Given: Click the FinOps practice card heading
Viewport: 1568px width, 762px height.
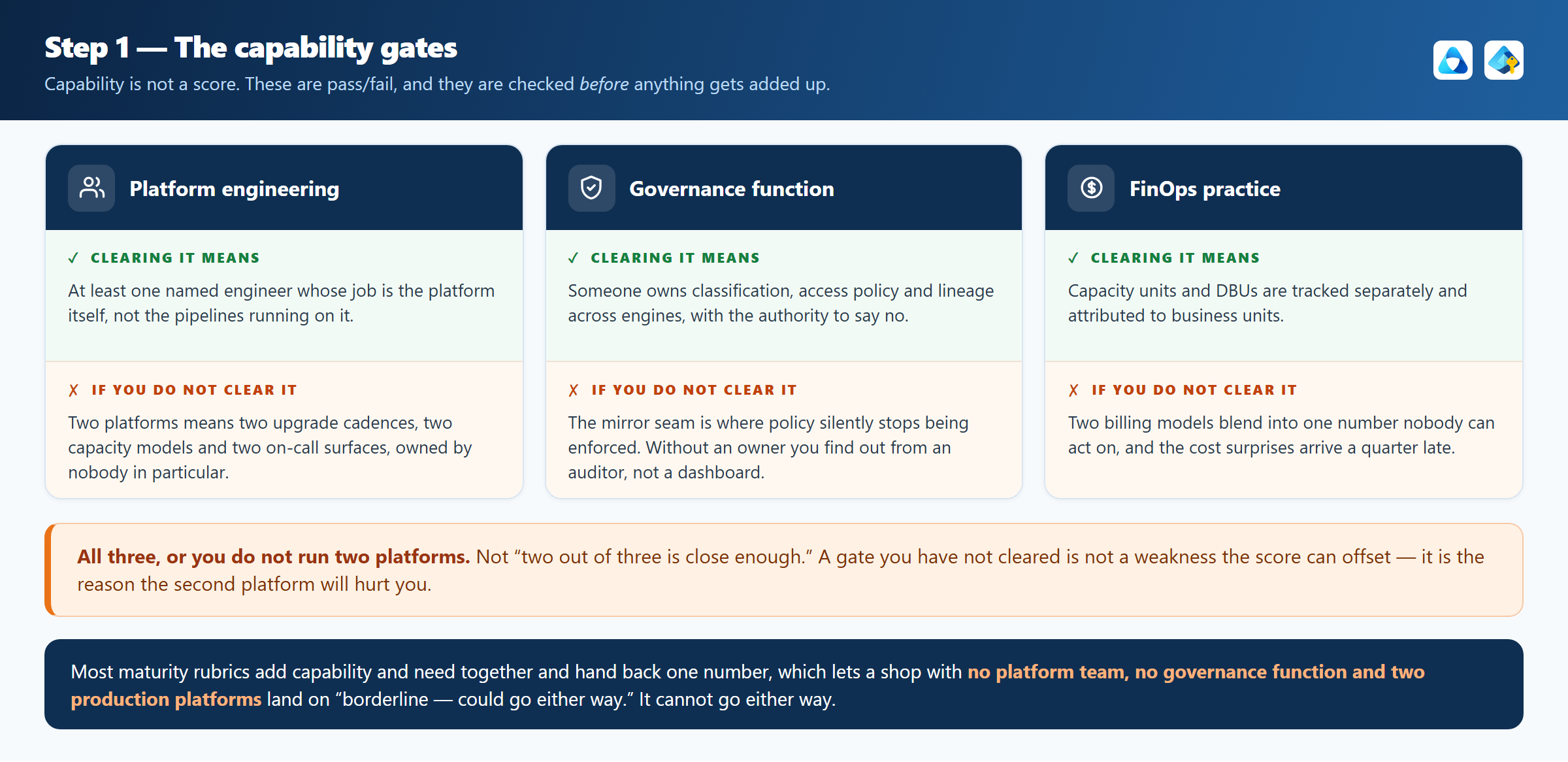Looking at the screenshot, I should (1205, 189).
